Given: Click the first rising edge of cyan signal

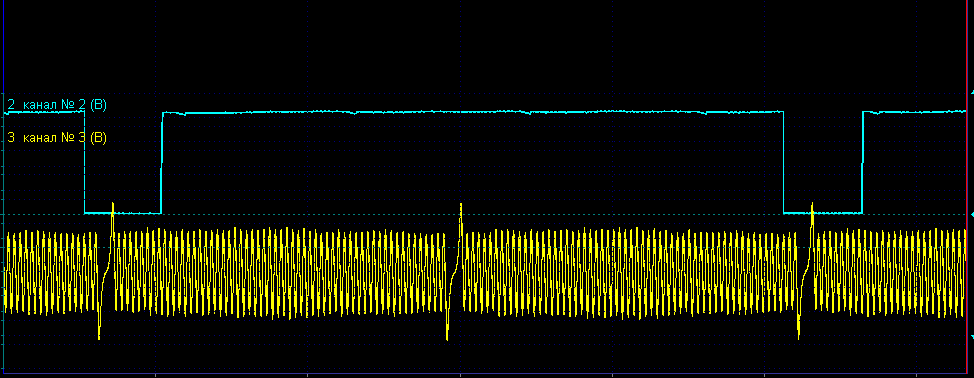Looking at the screenshot, I should tap(162, 163).
